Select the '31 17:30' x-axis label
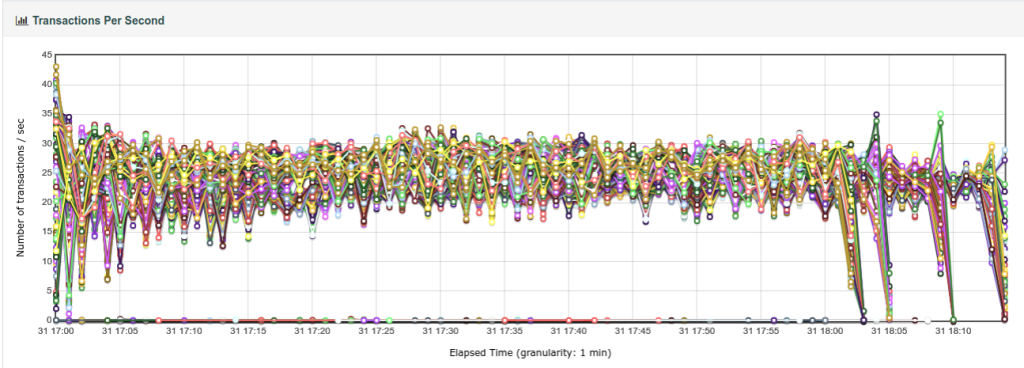This screenshot has height=368, width=1024. (x=440, y=331)
